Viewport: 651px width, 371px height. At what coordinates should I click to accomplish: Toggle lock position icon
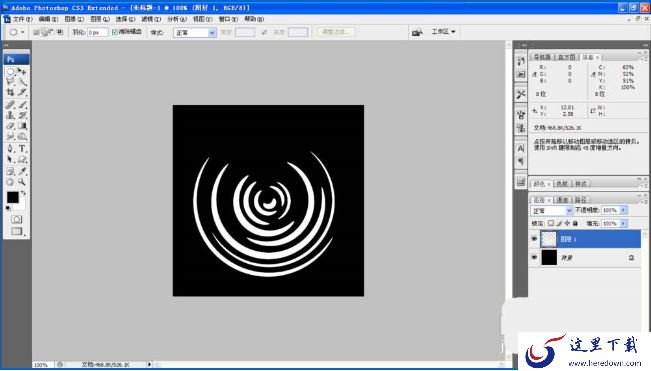pyautogui.click(x=567, y=223)
